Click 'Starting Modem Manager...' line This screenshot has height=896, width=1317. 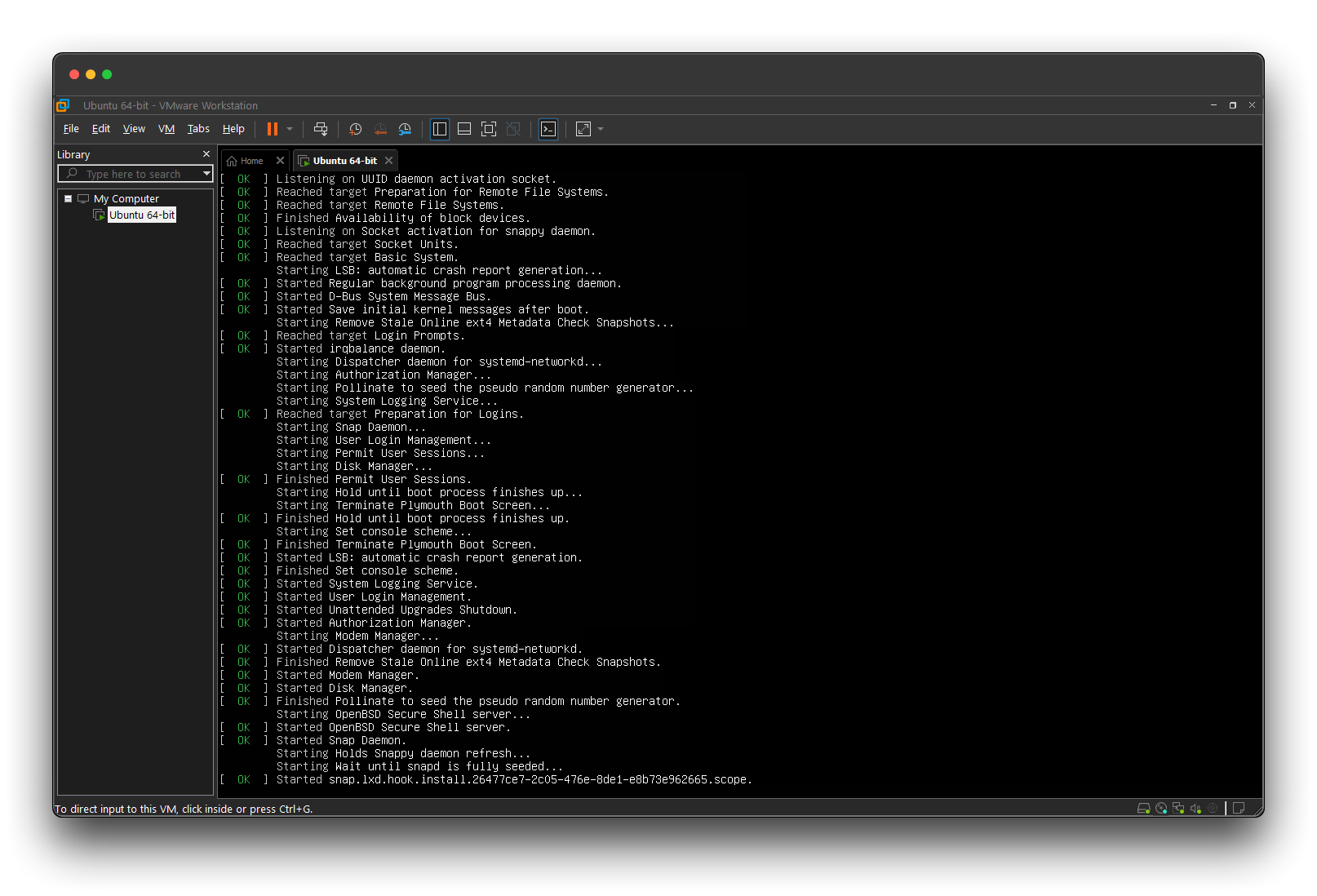[x=357, y=636]
